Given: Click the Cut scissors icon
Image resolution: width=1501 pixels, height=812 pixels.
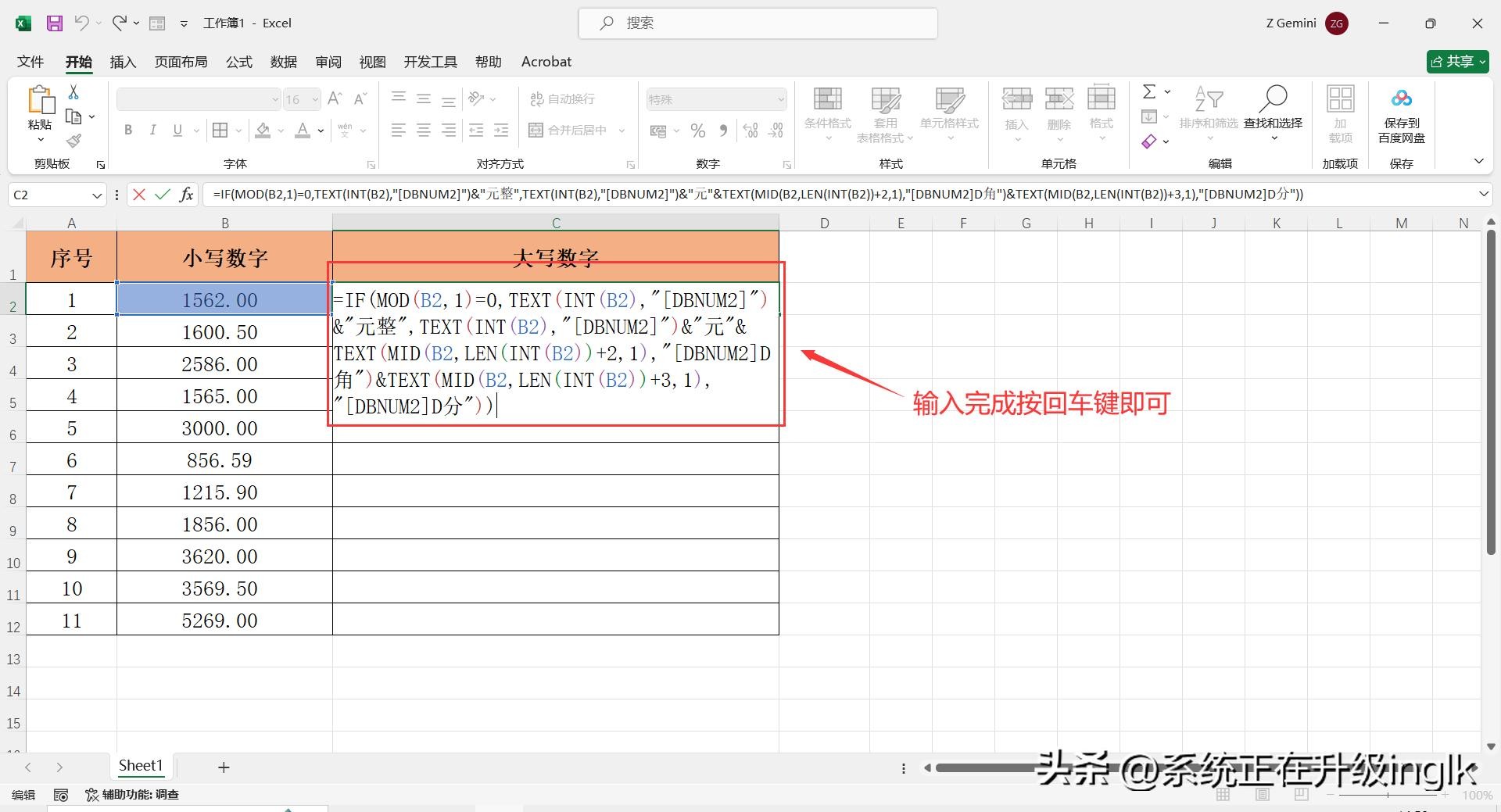Looking at the screenshot, I should pyautogui.click(x=73, y=92).
